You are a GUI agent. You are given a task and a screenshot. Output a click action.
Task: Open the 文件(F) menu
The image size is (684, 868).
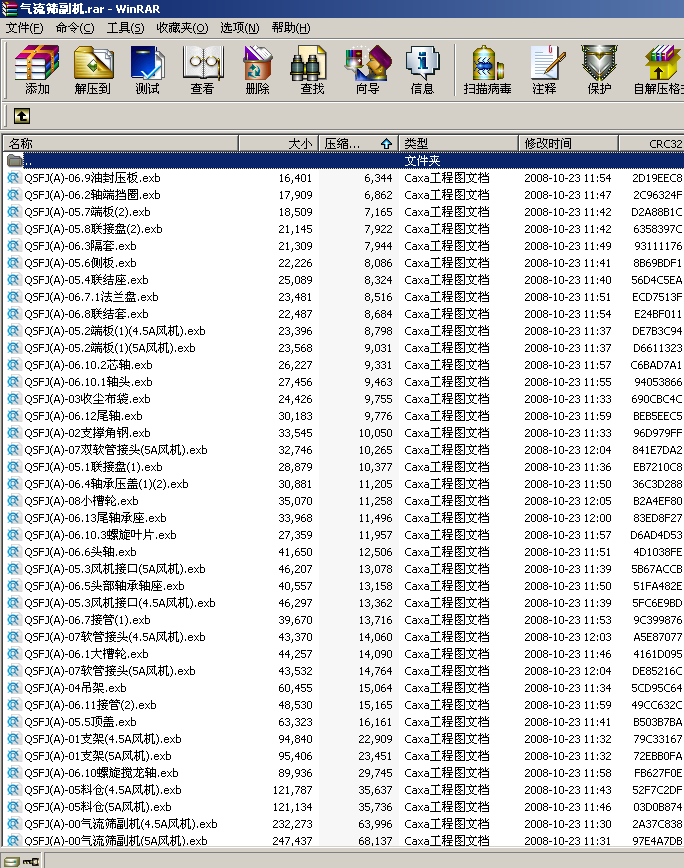(x=24, y=28)
